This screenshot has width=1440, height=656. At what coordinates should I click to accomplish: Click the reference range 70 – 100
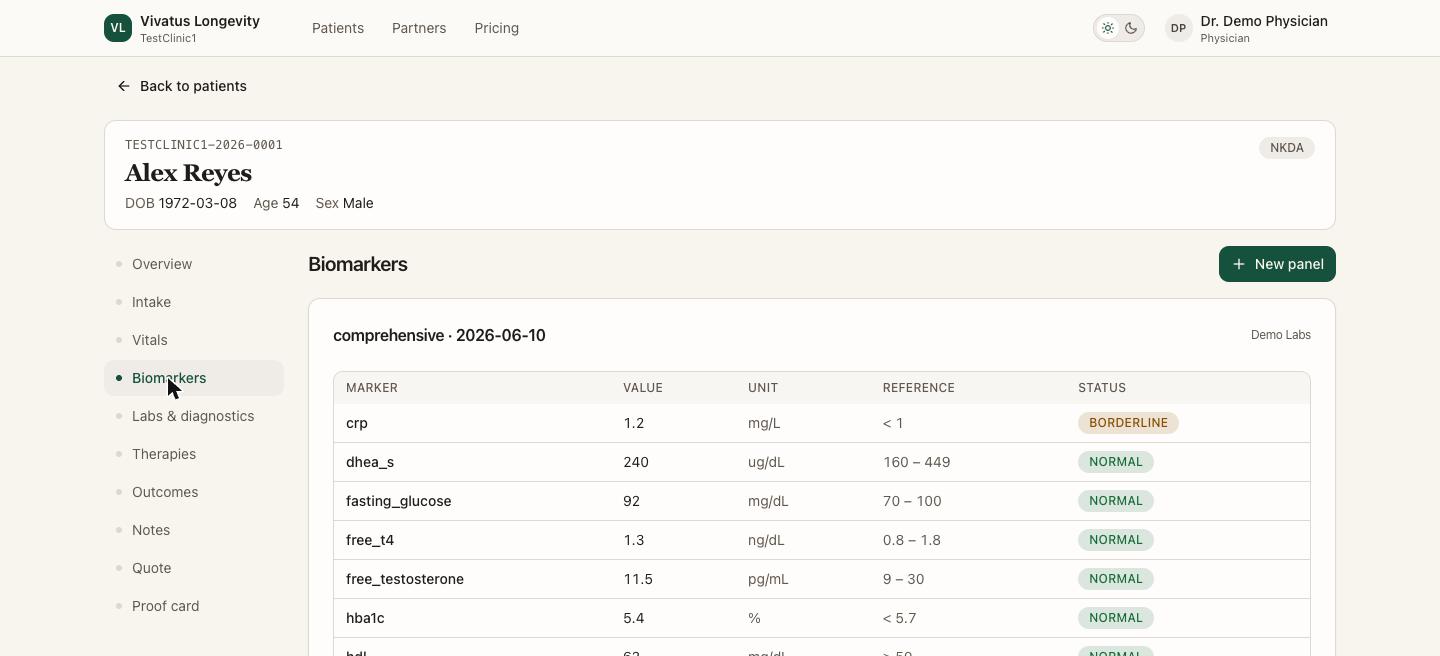(912, 501)
